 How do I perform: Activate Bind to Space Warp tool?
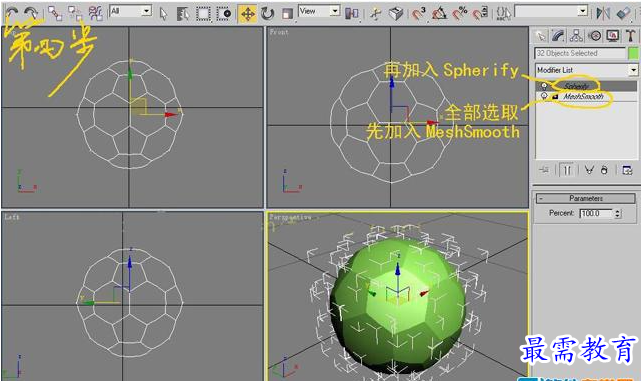[95, 14]
